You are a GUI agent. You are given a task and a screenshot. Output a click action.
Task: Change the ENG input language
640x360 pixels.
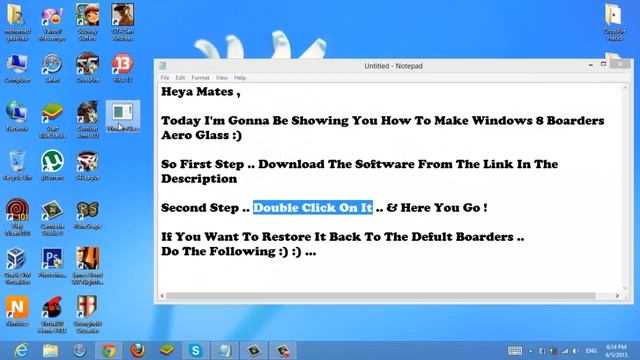coord(591,351)
